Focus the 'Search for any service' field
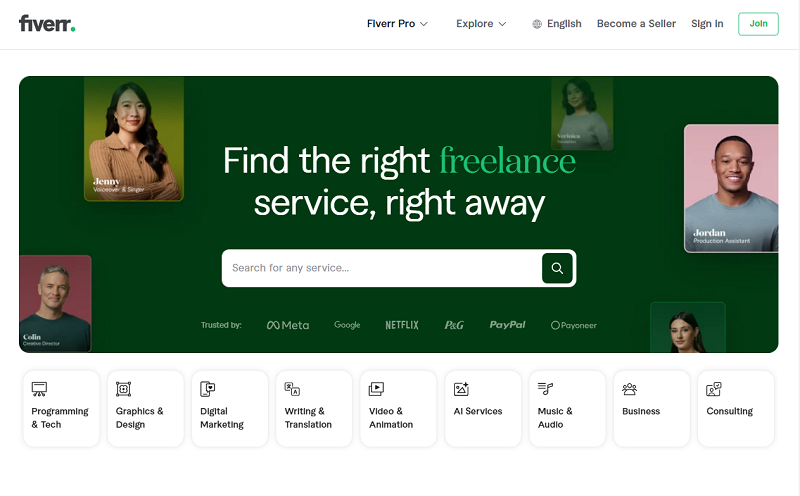Viewport: 800px width, 496px height. [380, 268]
